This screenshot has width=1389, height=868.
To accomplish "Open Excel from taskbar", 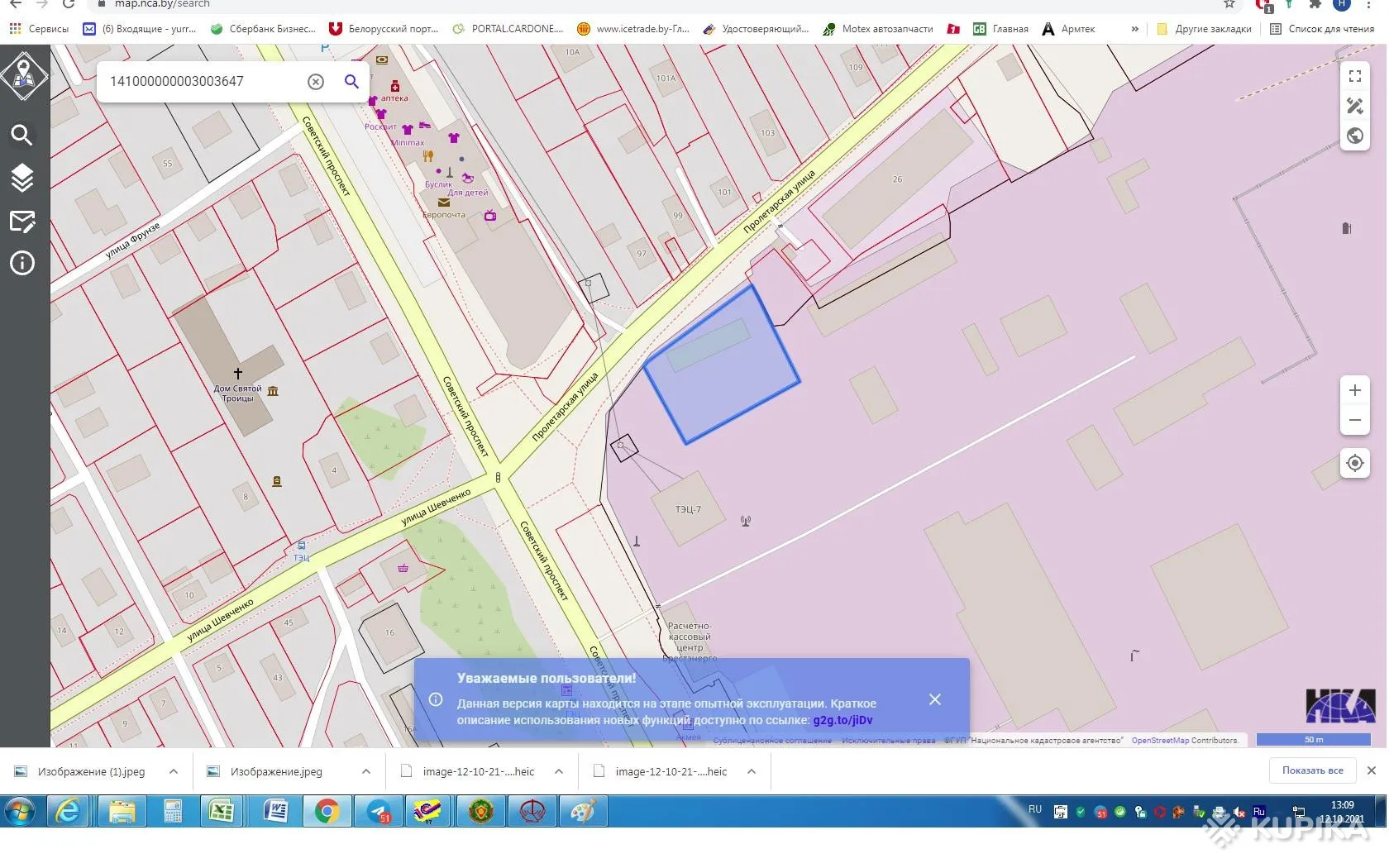I will click(222, 812).
